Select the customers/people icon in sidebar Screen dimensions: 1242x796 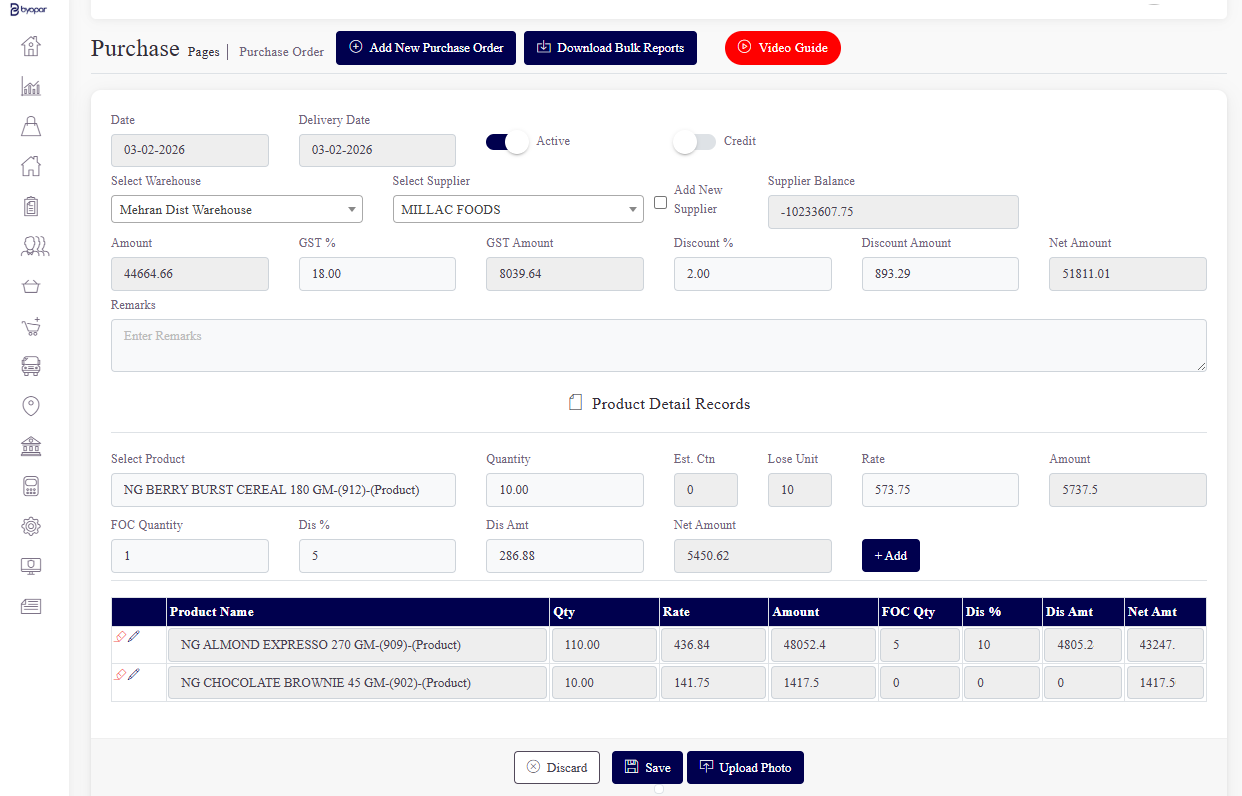[34, 246]
